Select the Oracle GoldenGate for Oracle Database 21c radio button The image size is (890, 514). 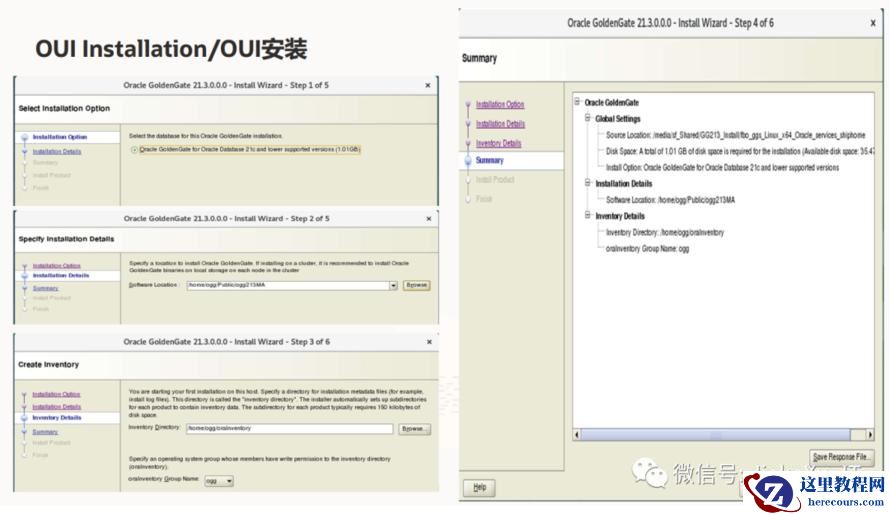[135, 150]
